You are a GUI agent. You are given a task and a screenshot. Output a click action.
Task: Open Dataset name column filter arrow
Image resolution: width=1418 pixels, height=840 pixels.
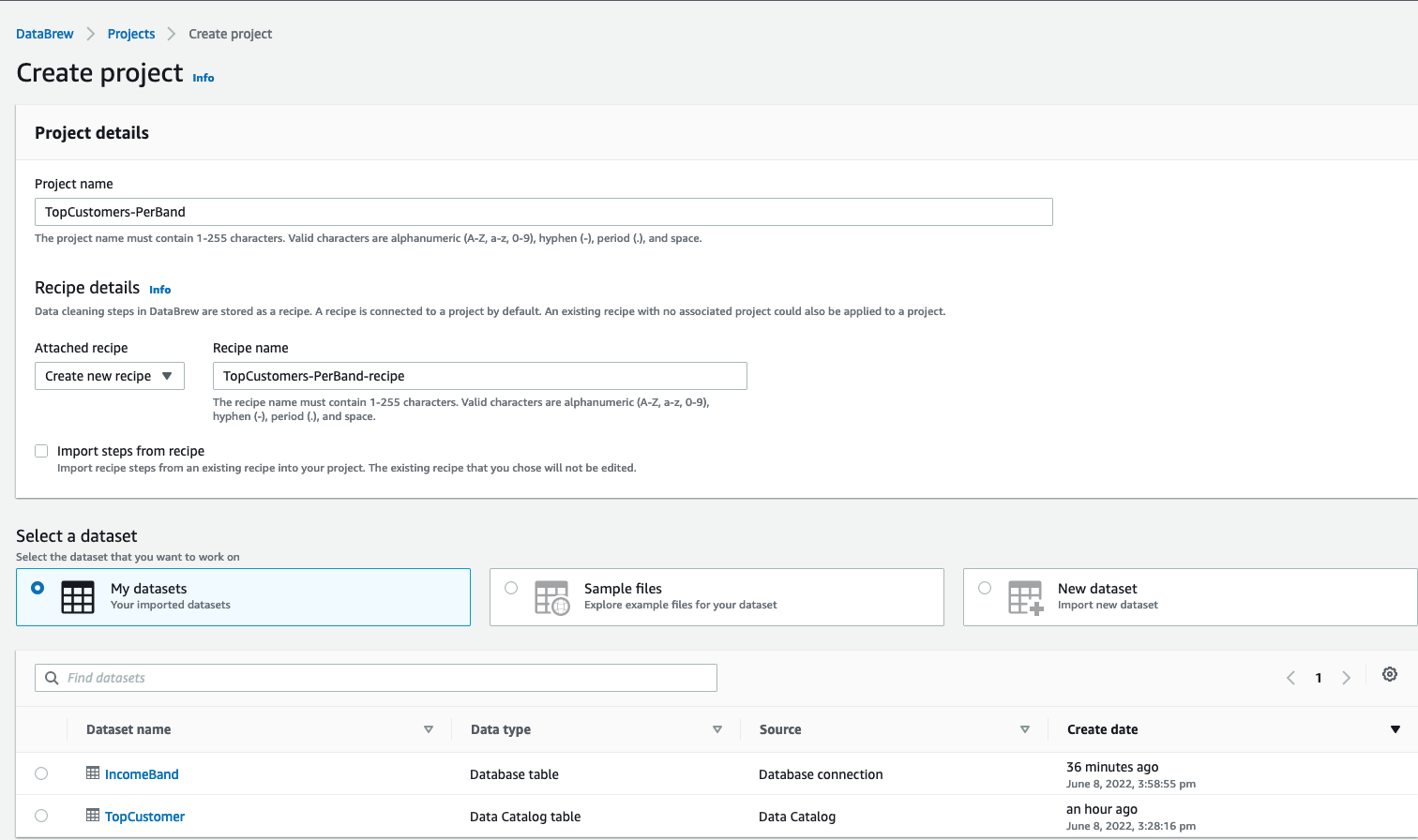coord(429,729)
